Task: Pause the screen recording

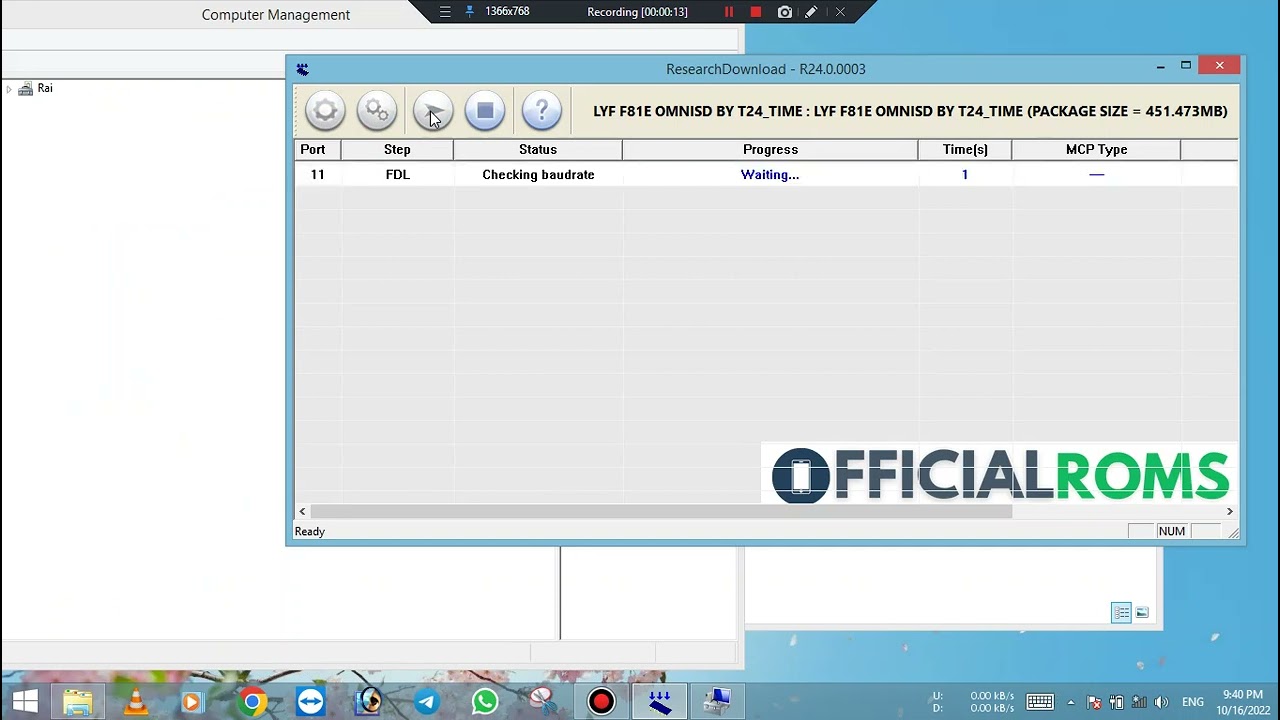Action: 729,12
